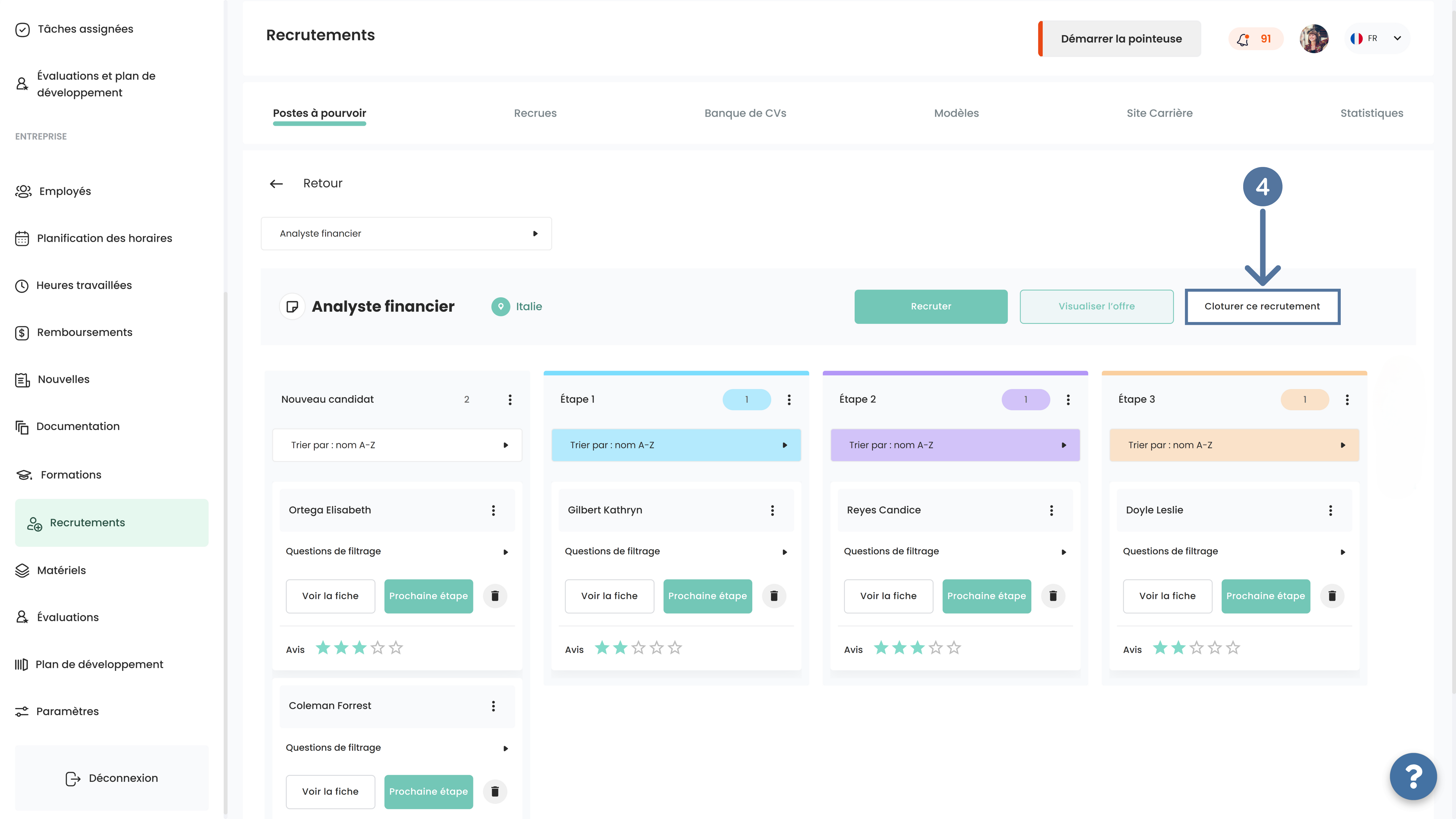The height and width of the screenshot is (819, 1456).
Task: Open notifications bell showing 91
Action: coord(1255,39)
